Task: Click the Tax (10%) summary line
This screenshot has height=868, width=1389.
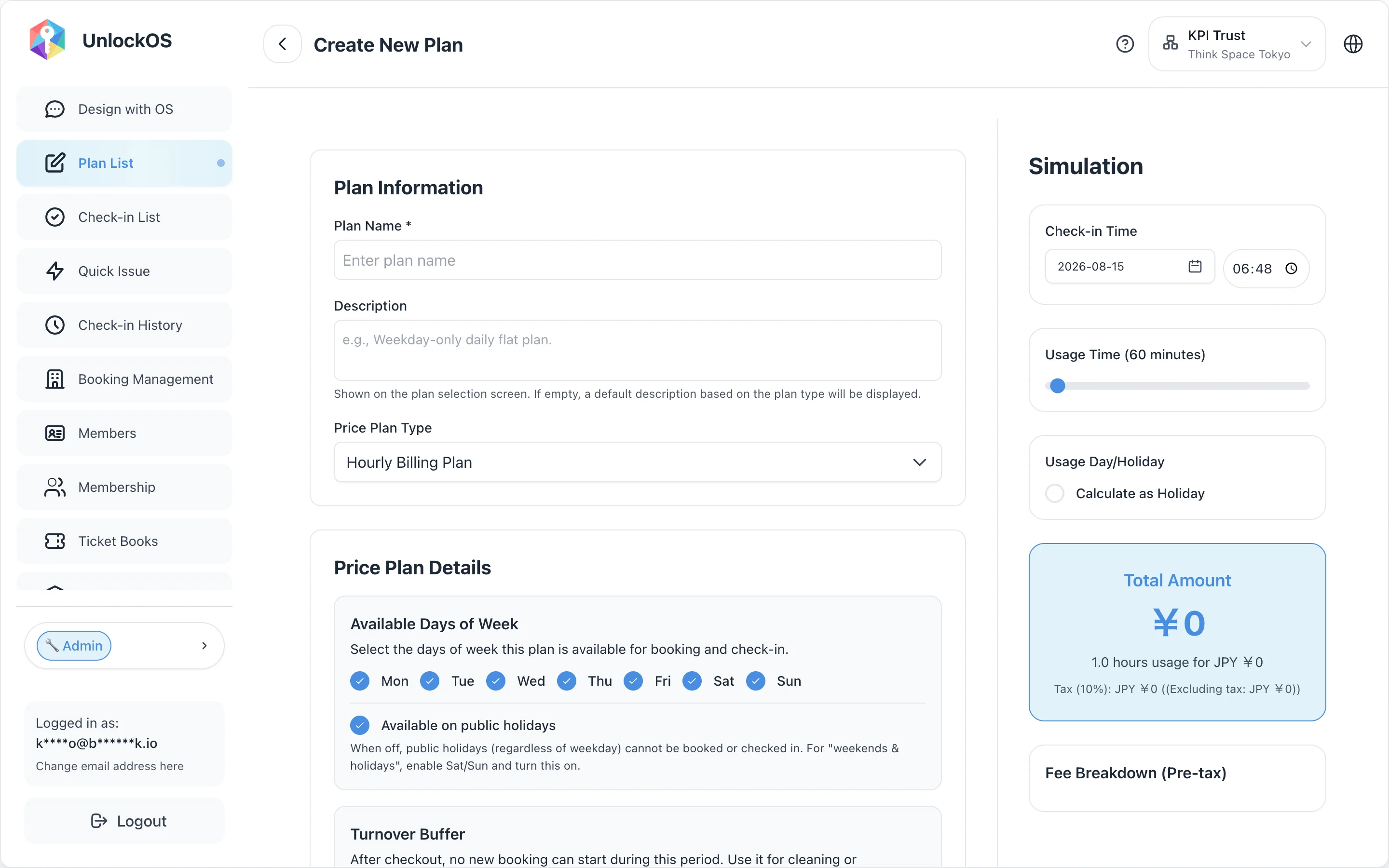Action: [1177, 689]
